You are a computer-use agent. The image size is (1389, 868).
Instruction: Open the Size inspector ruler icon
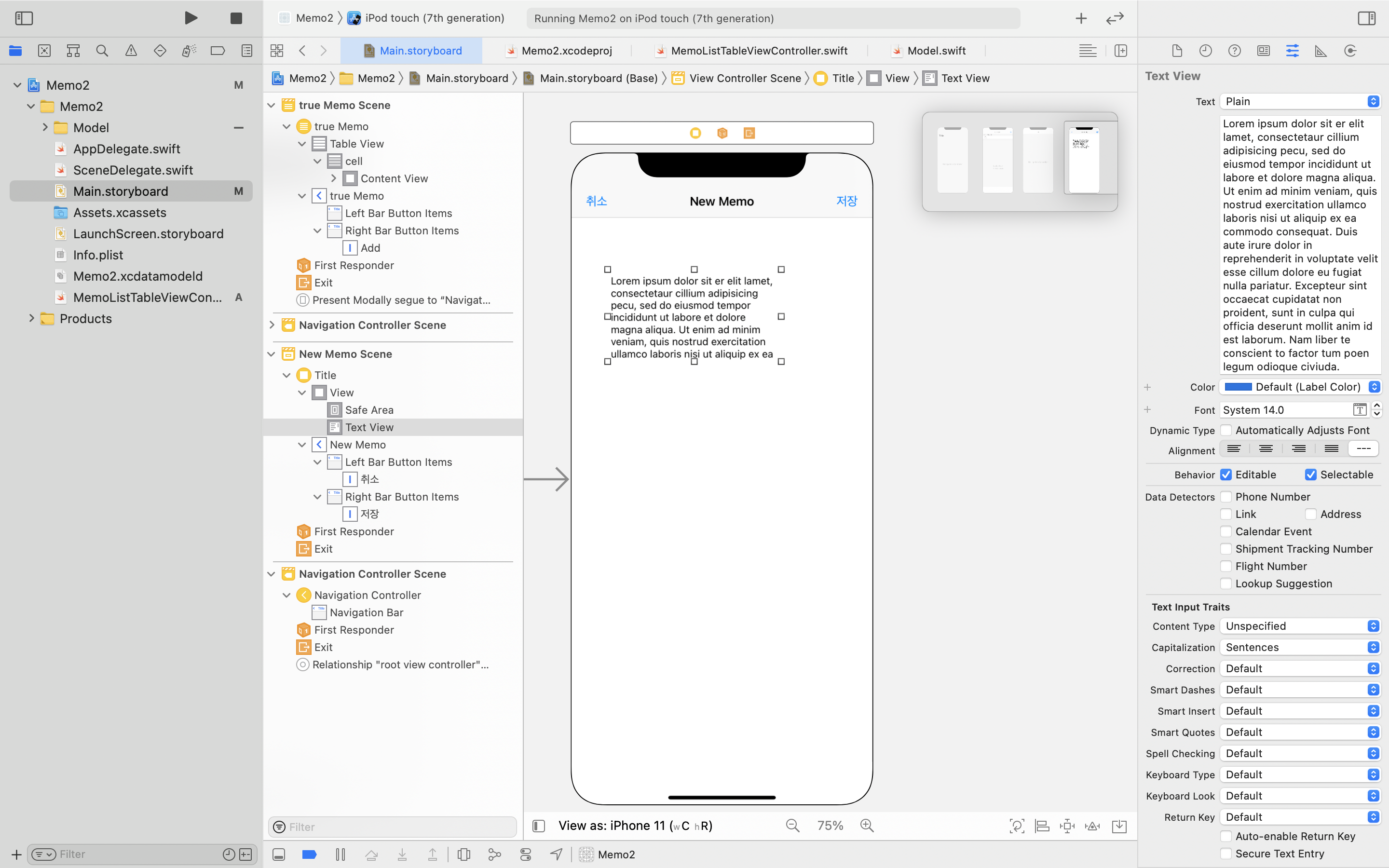tap(1321, 51)
